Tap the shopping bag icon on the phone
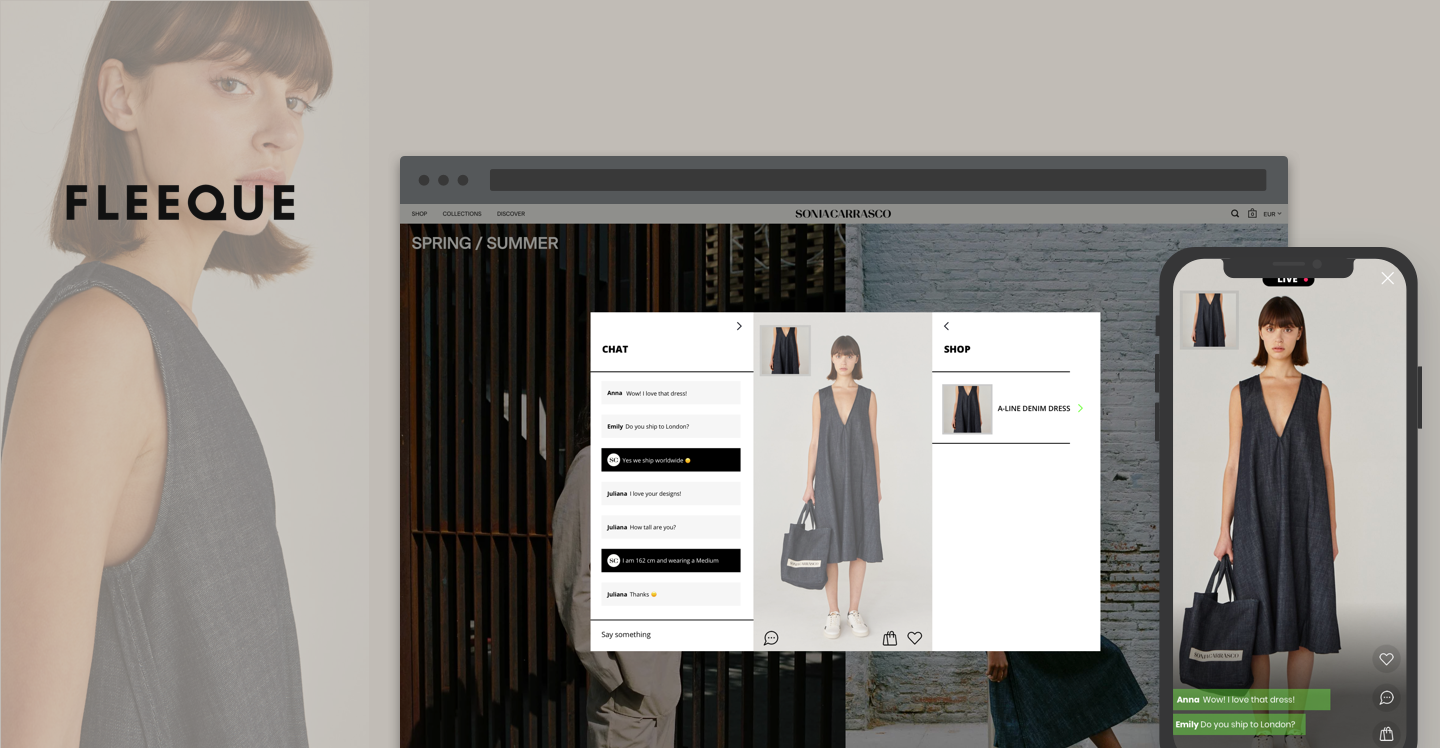This screenshot has height=748, width=1440. coord(1386,734)
